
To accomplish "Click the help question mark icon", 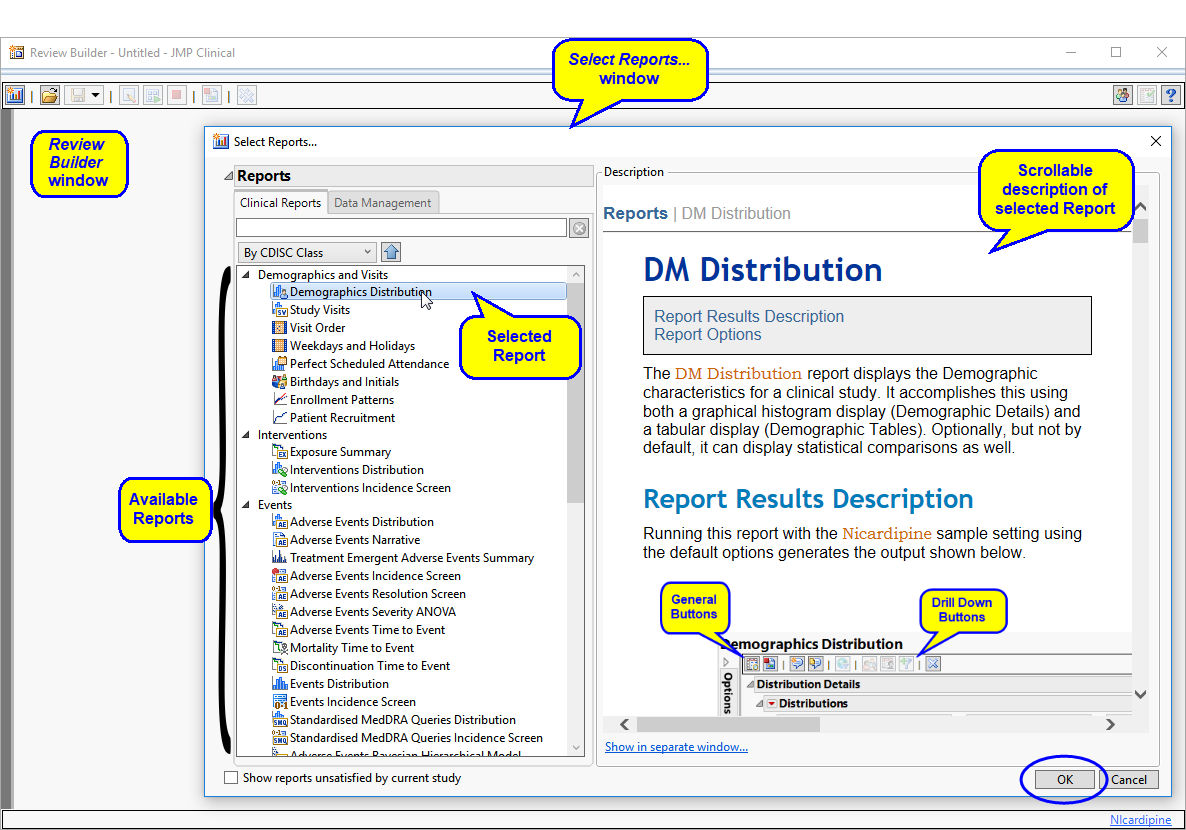I will pyautogui.click(x=1170, y=95).
